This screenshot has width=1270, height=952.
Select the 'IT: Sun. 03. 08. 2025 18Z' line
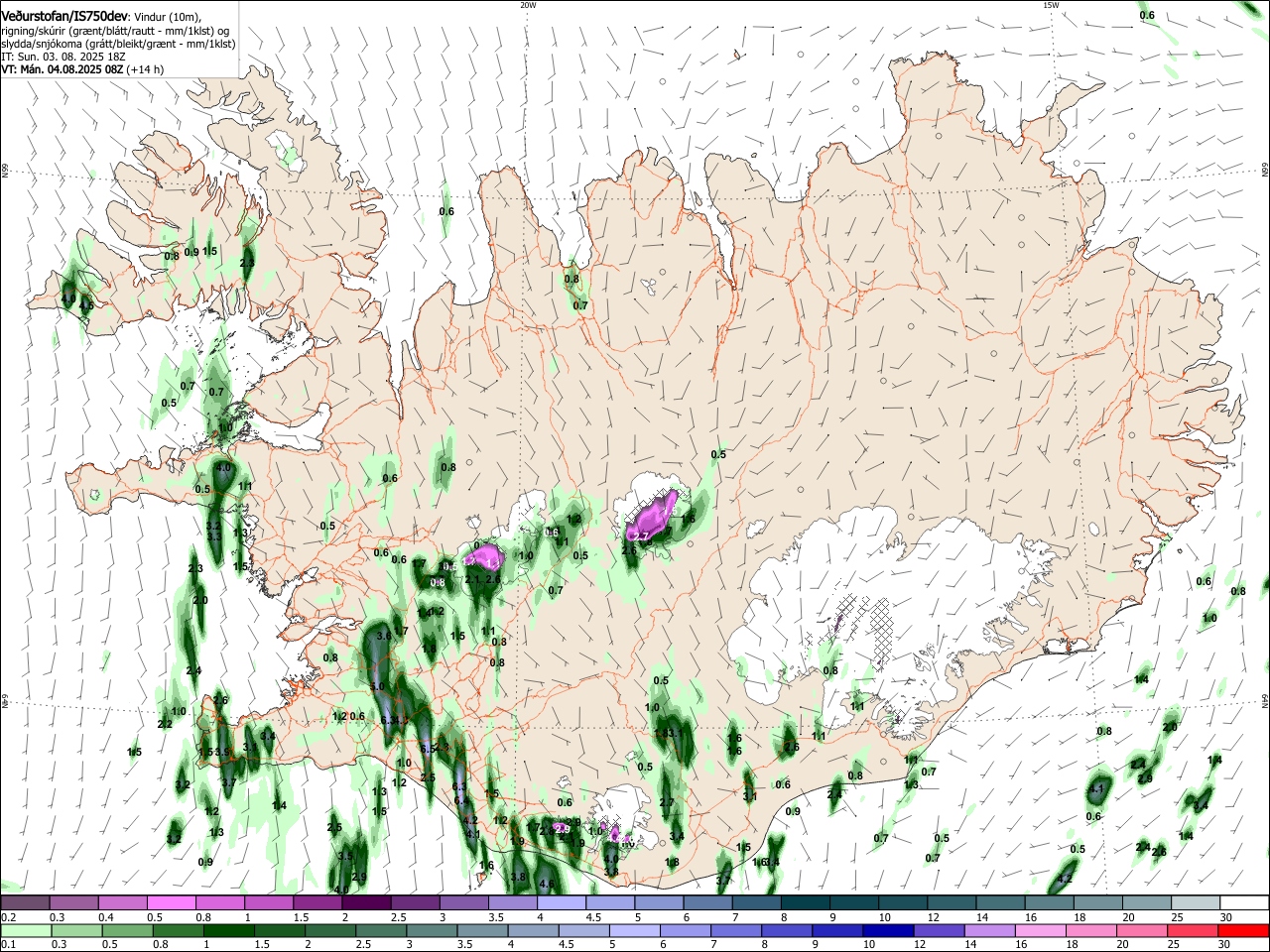pyautogui.click(x=63, y=57)
